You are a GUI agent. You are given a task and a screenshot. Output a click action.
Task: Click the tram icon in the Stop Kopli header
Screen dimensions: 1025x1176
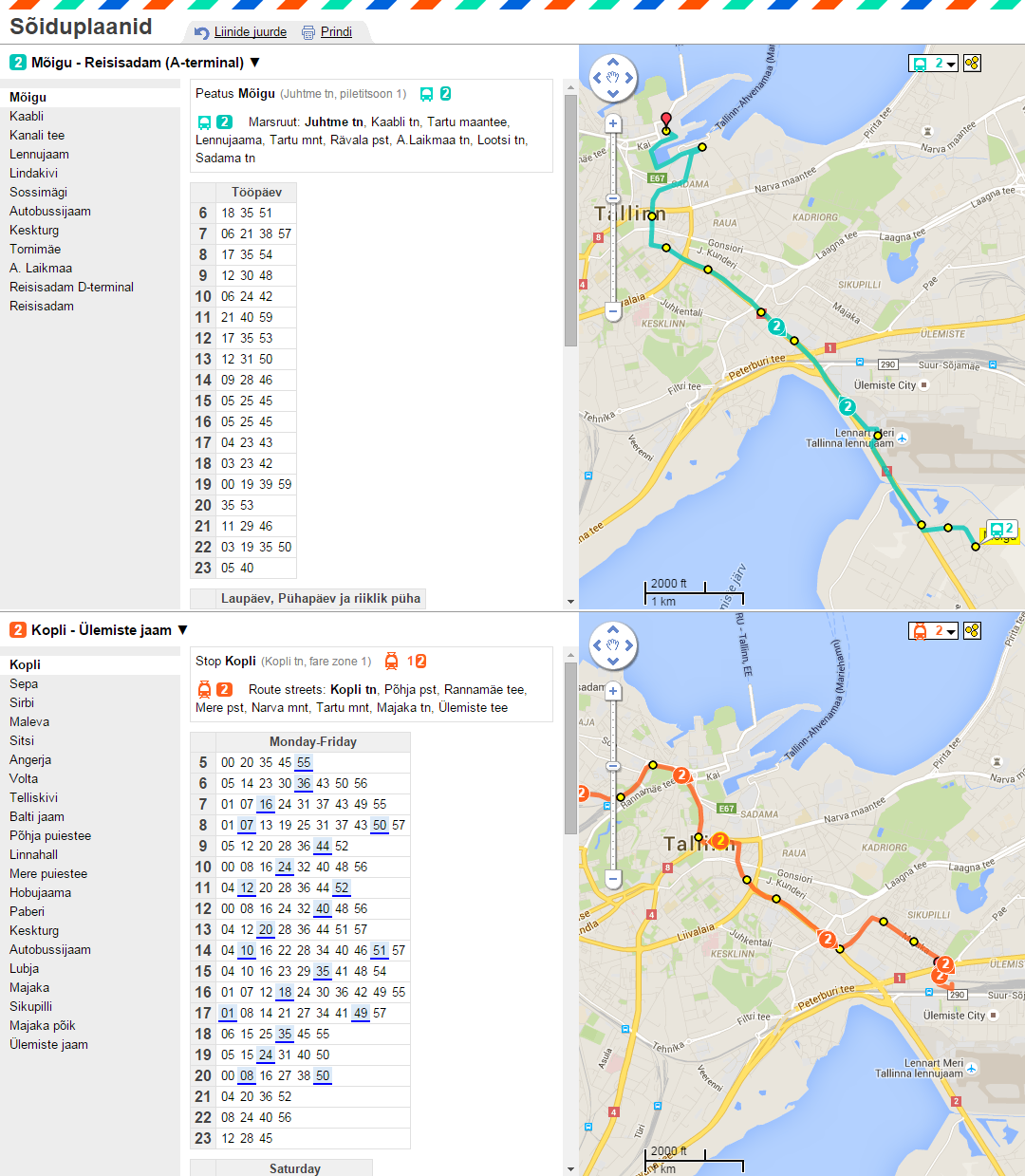click(x=391, y=661)
